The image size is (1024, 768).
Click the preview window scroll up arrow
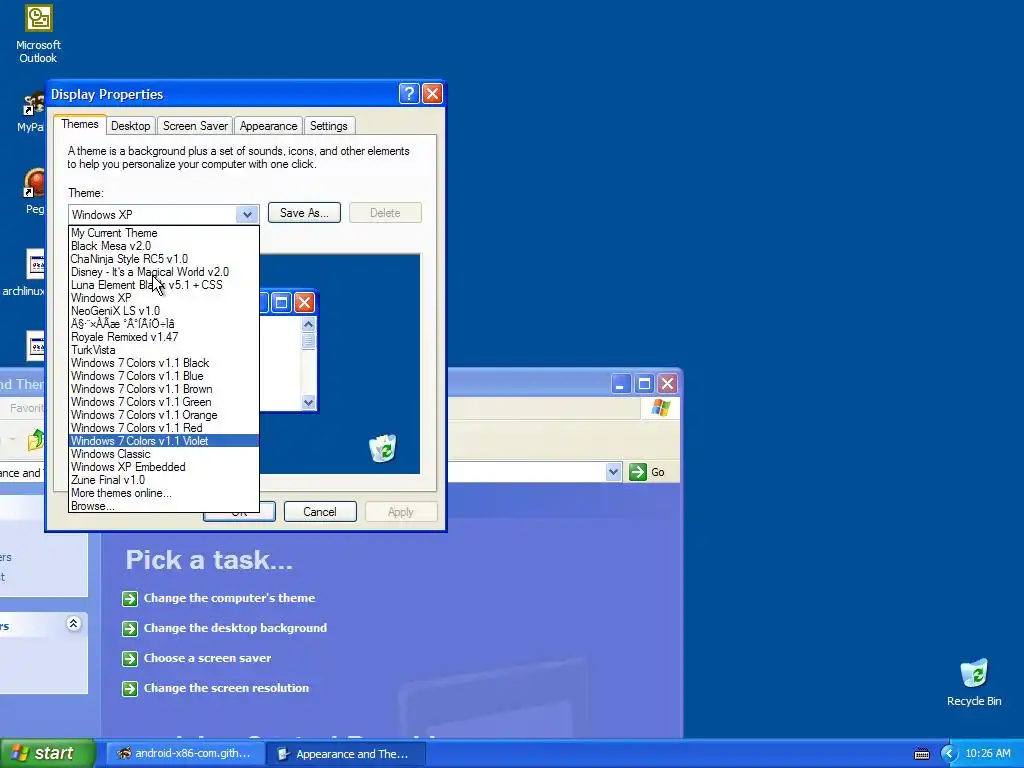308,325
